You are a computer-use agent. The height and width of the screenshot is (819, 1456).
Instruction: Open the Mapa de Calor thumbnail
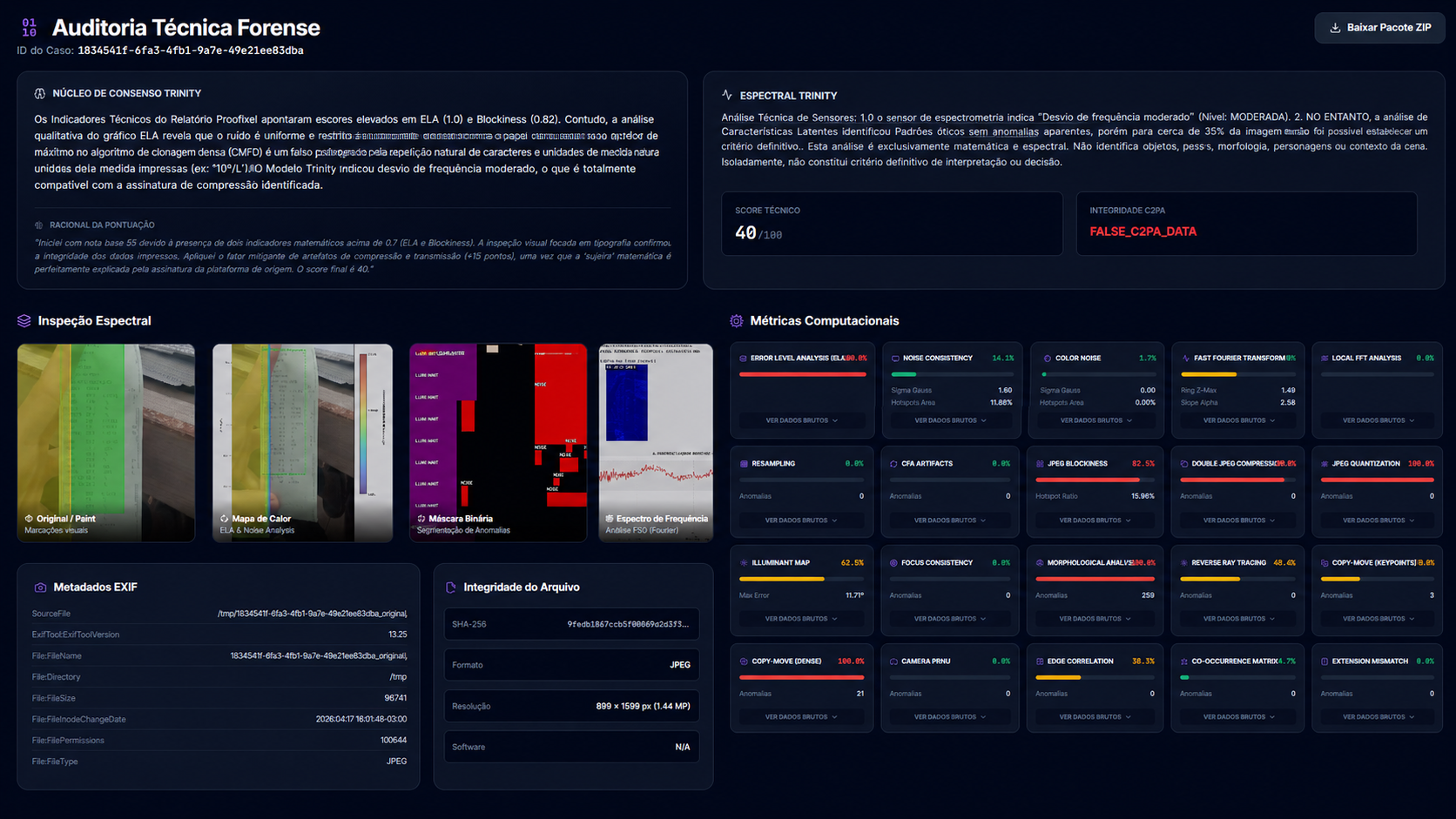click(x=302, y=442)
